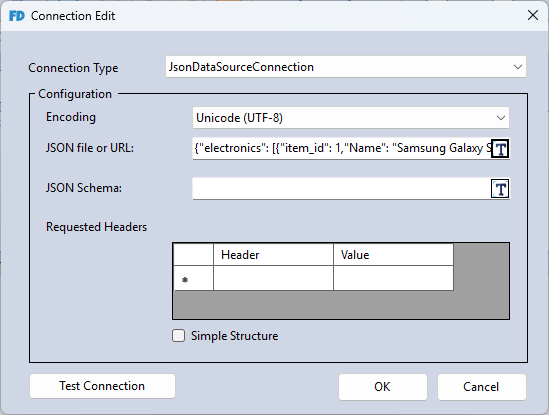Click the table's top-left select-all corner cell
Image resolution: width=549 pixels, height=415 pixels.
(x=194, y=255)
